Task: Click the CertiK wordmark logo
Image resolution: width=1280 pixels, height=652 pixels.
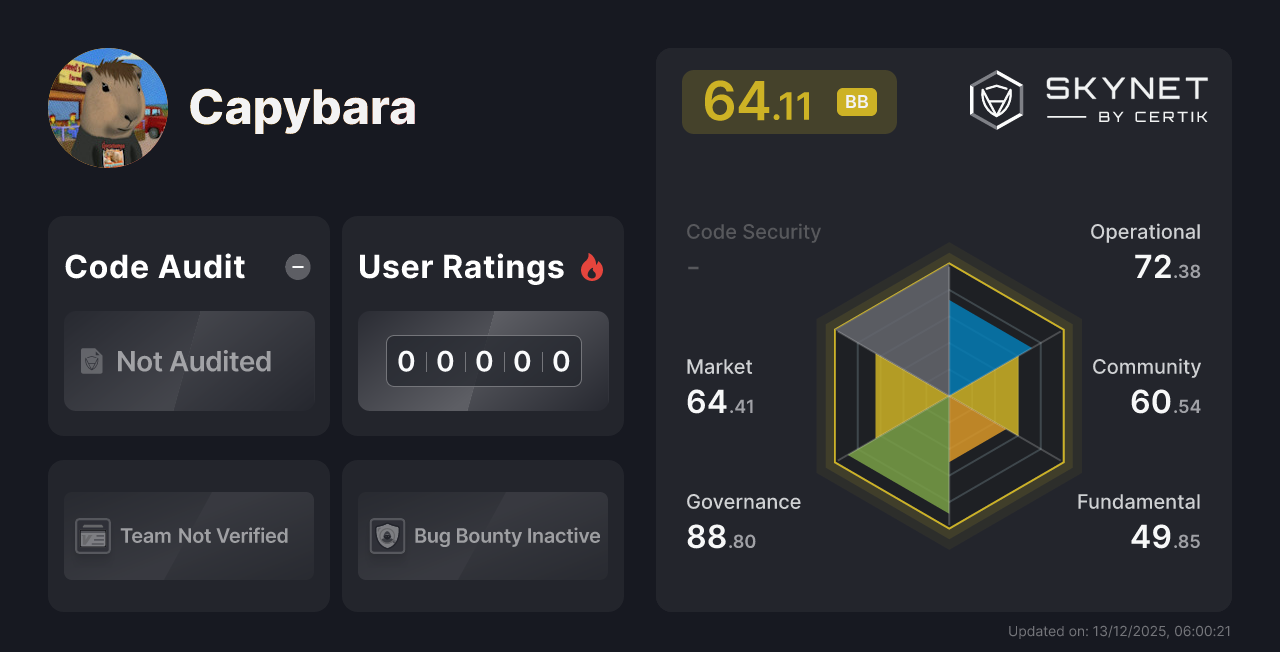Action: (x=1125, y=98)
